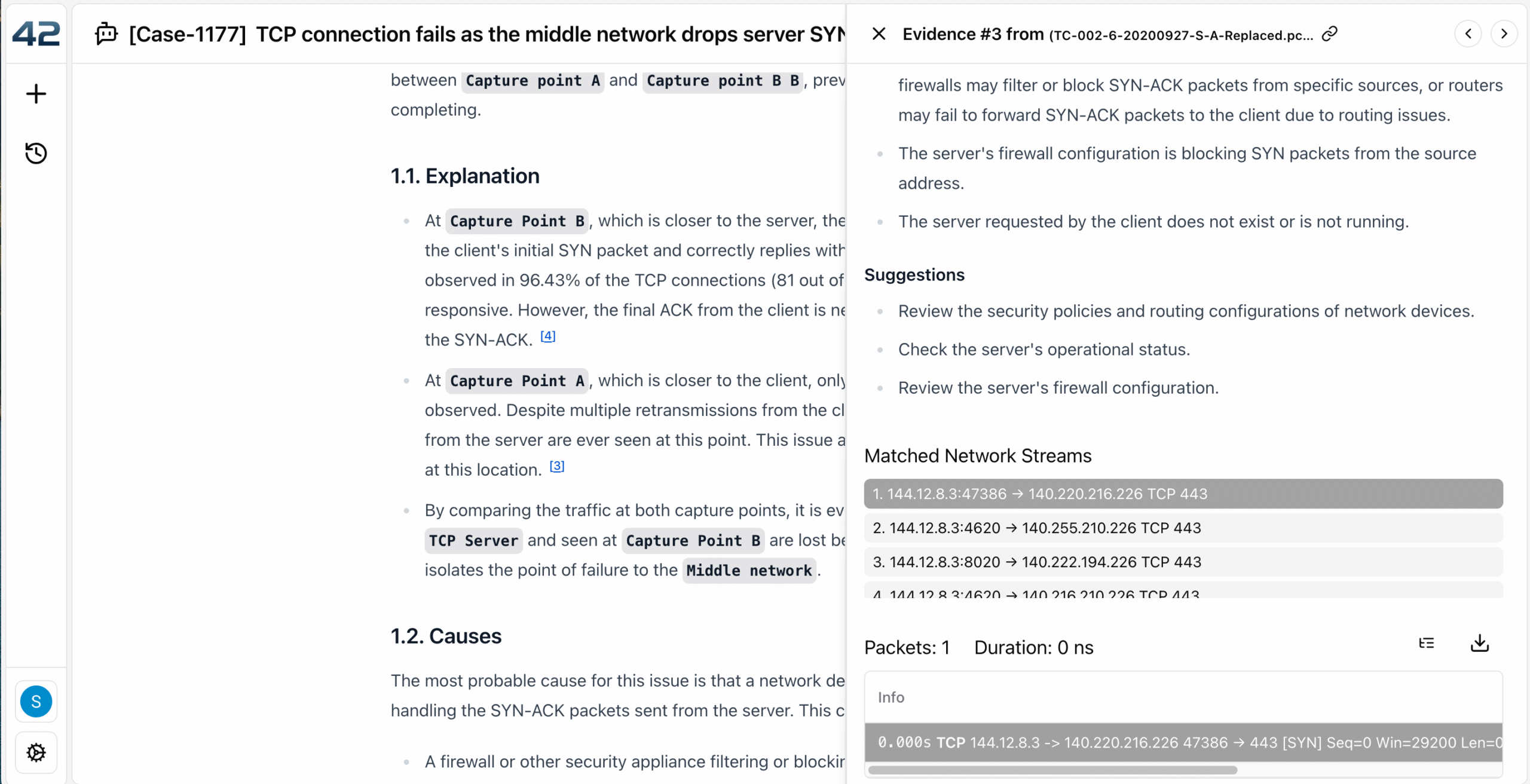Screen dimensions: 1530x784
Task: Open the settings gear icon
Action: pyautogui.click(x=36, y=752)
